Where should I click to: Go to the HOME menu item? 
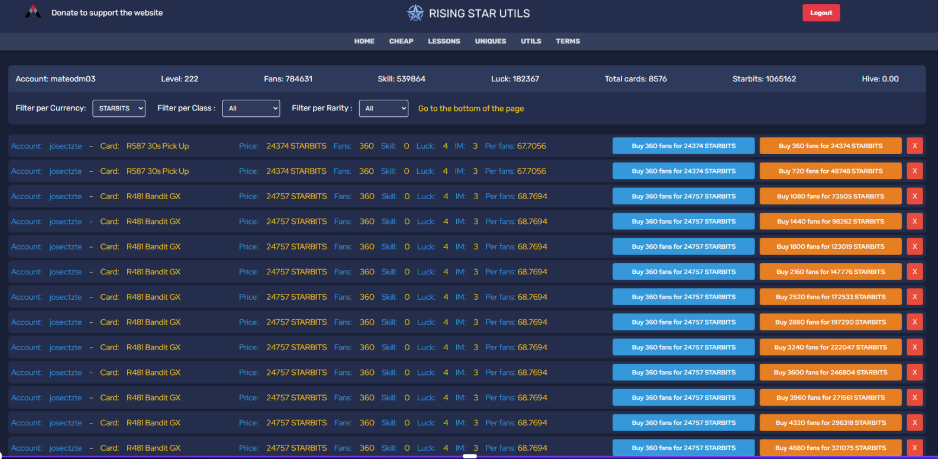[x=364, y=41]
